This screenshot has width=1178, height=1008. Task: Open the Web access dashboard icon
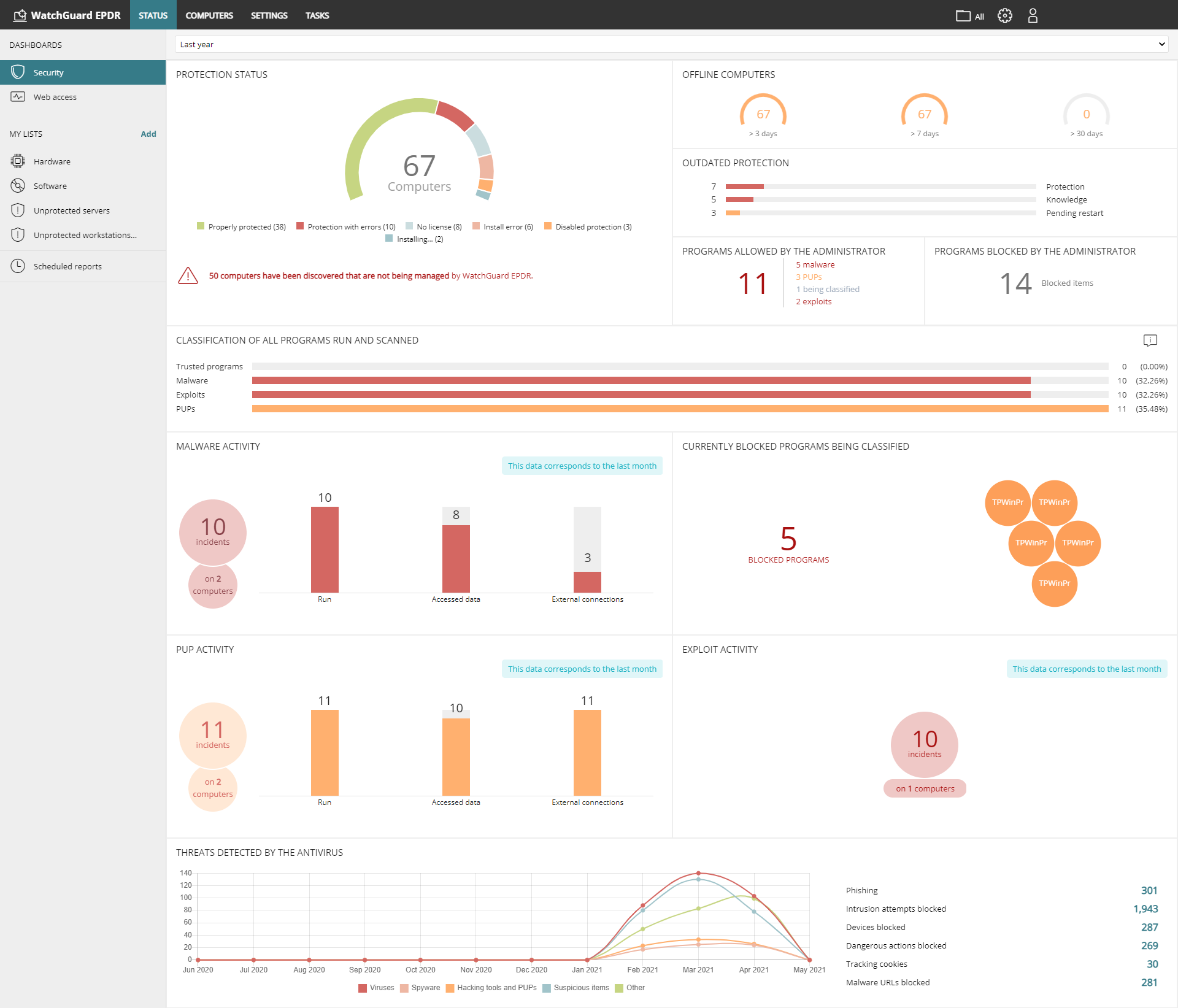(18, 96)
